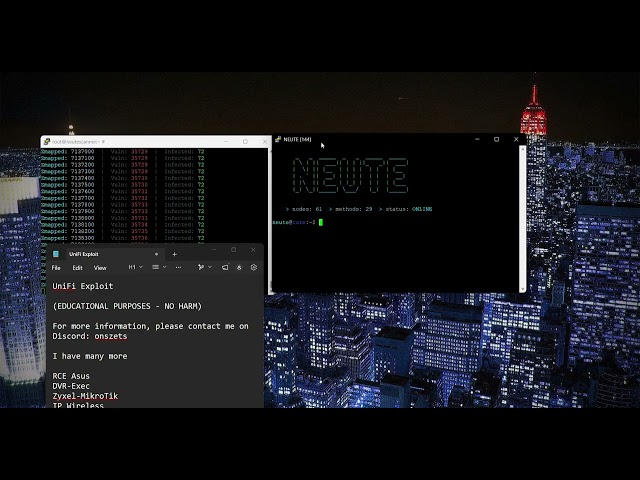Click the formatting clear icon in Notepad toolbar
This screenshot has height=480, width=640.
click(225, 267)
